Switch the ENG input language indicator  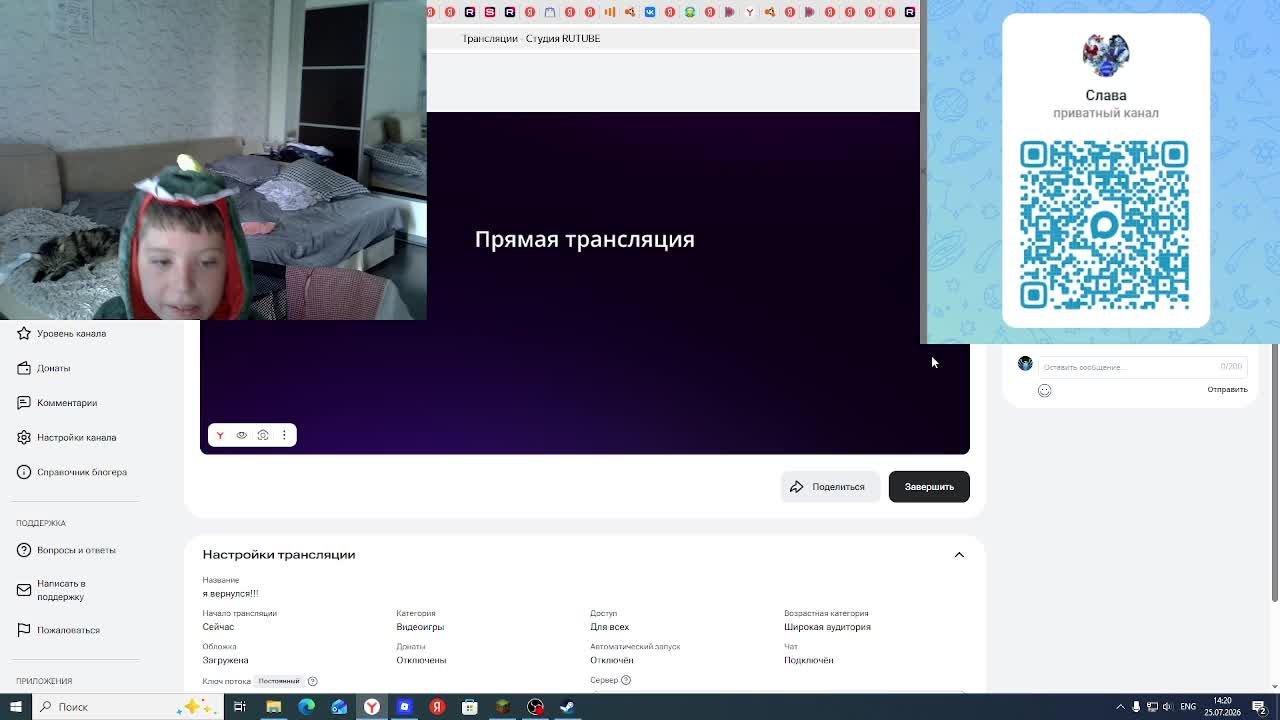pos(1188,707)
